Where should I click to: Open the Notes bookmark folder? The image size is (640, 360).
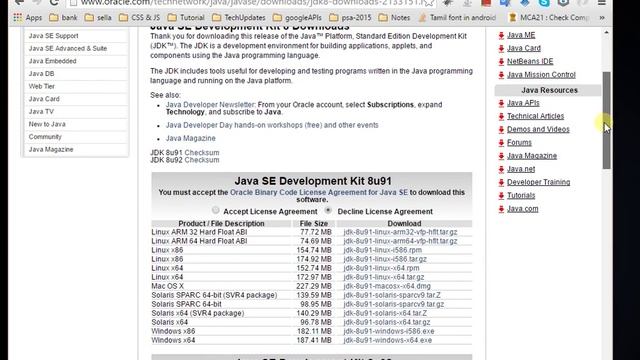pos(394,18)
